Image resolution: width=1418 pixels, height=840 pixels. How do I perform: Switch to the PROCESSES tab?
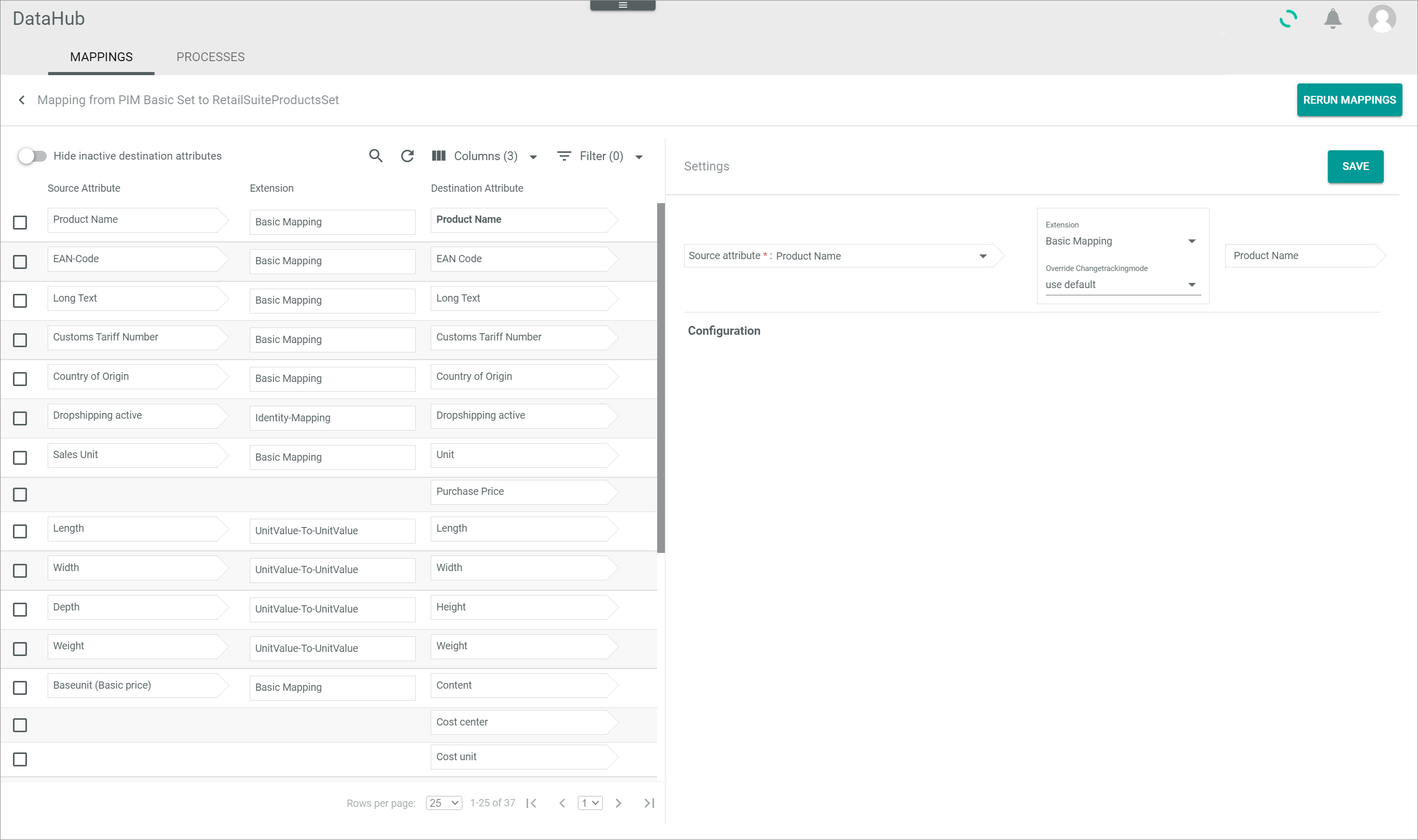coord(211,57)
